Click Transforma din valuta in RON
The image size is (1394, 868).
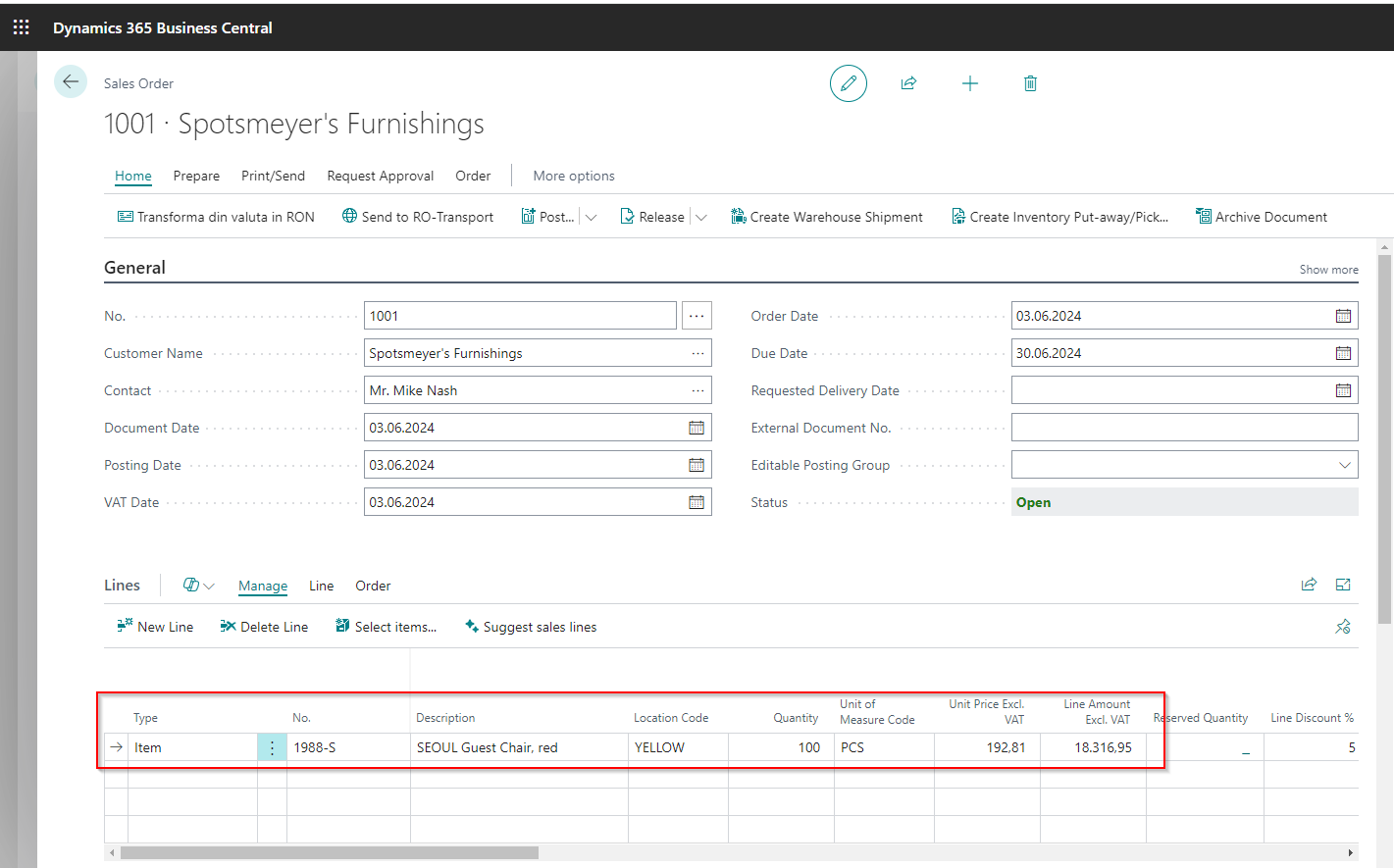pos(216,217)
